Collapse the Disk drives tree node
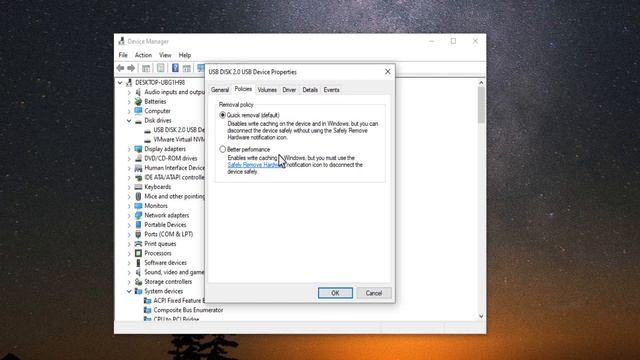This screenshot has width=640, height=360. pyautogui.click(x=129, y=121)
